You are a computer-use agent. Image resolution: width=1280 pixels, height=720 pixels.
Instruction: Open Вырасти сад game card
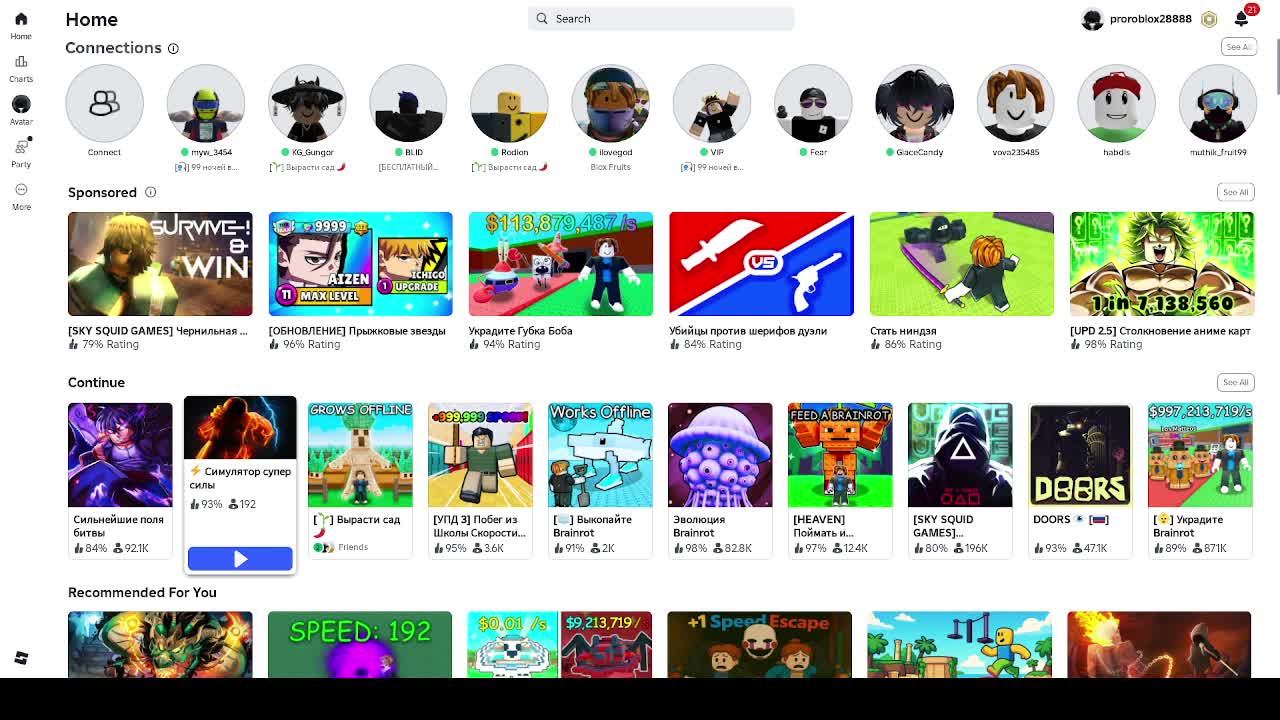(360, 480)
